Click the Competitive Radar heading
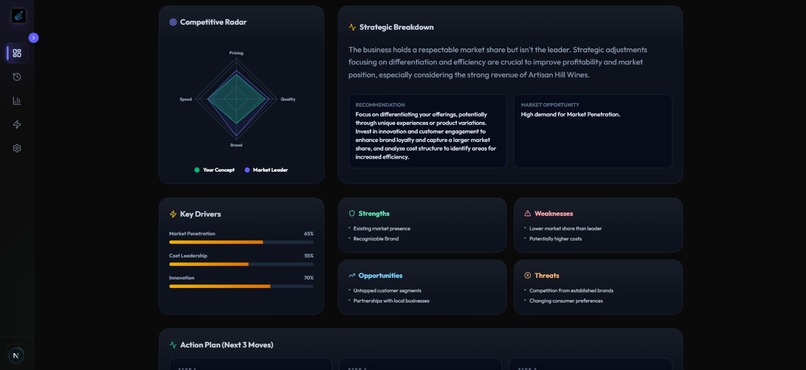 coord(213,22)
